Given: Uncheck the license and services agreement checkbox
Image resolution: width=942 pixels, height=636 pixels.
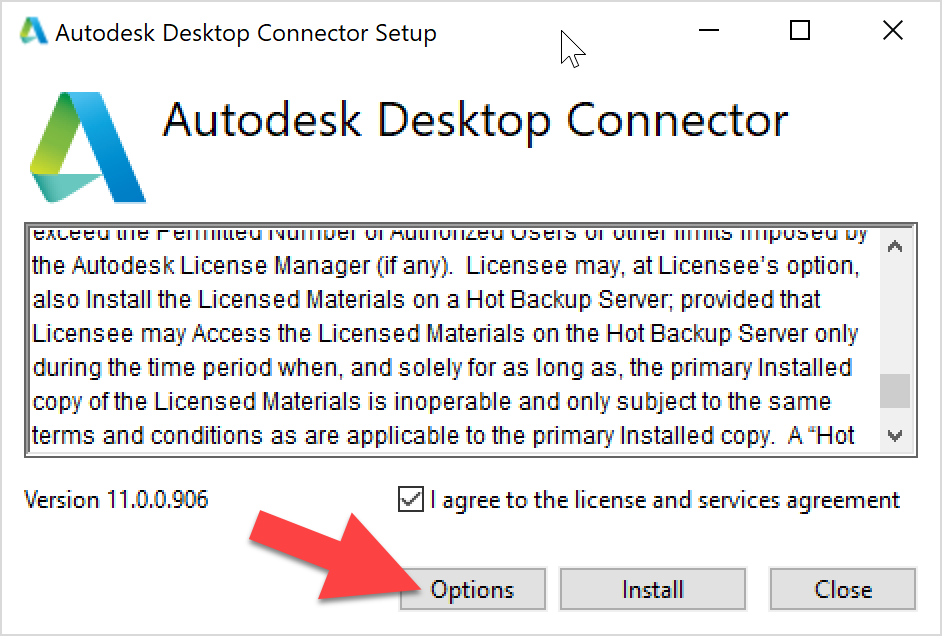Looking at the screenshot, I should coord(411,499).
